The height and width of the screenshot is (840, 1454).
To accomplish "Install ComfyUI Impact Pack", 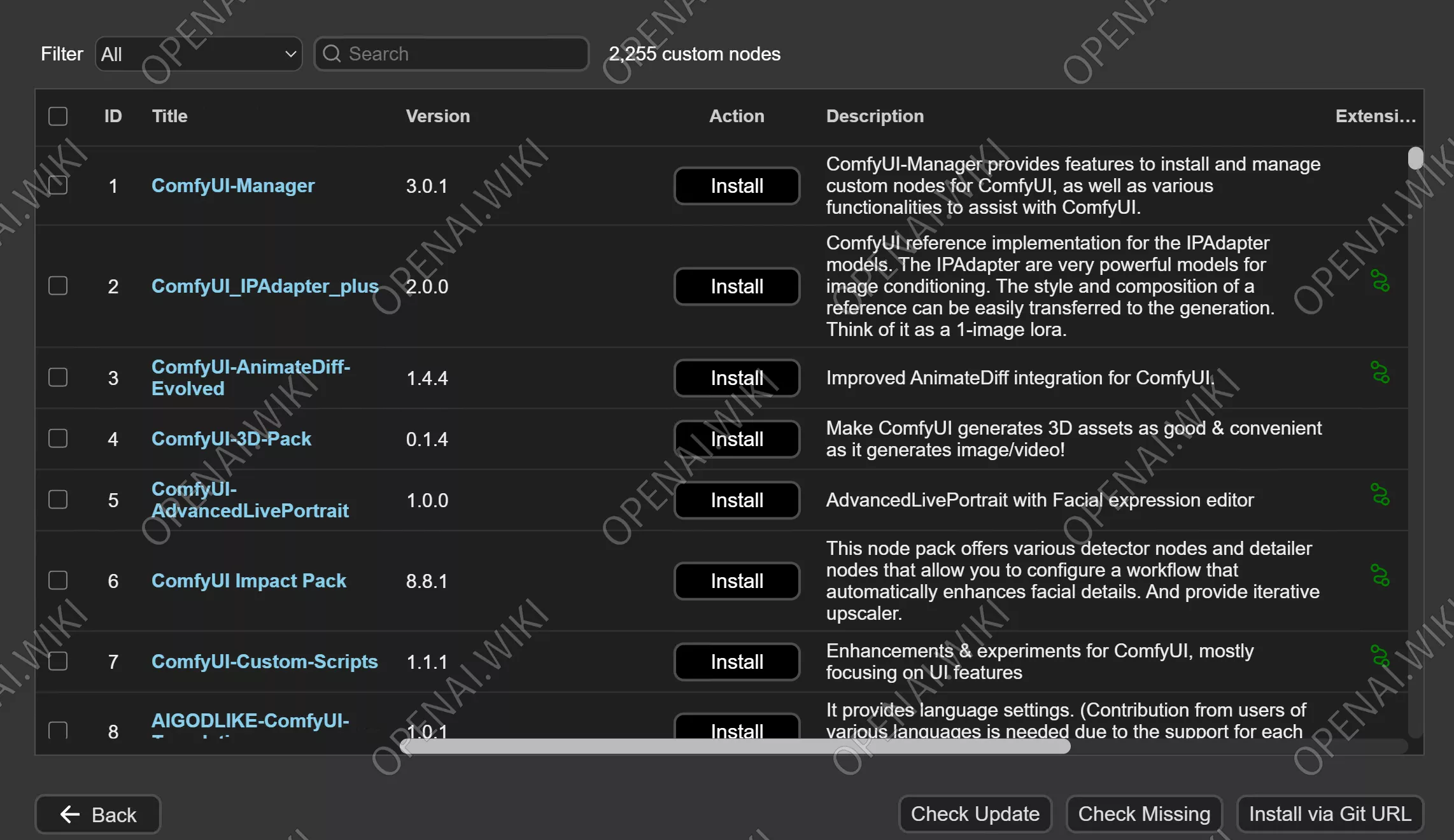I will click(x=737, y=581).
